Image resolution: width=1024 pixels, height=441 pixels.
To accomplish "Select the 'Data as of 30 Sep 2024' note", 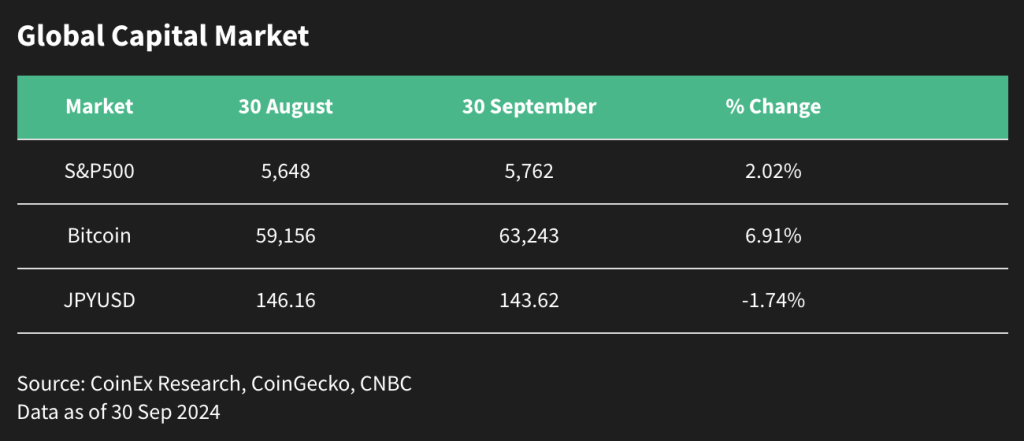I will point(116,411).
